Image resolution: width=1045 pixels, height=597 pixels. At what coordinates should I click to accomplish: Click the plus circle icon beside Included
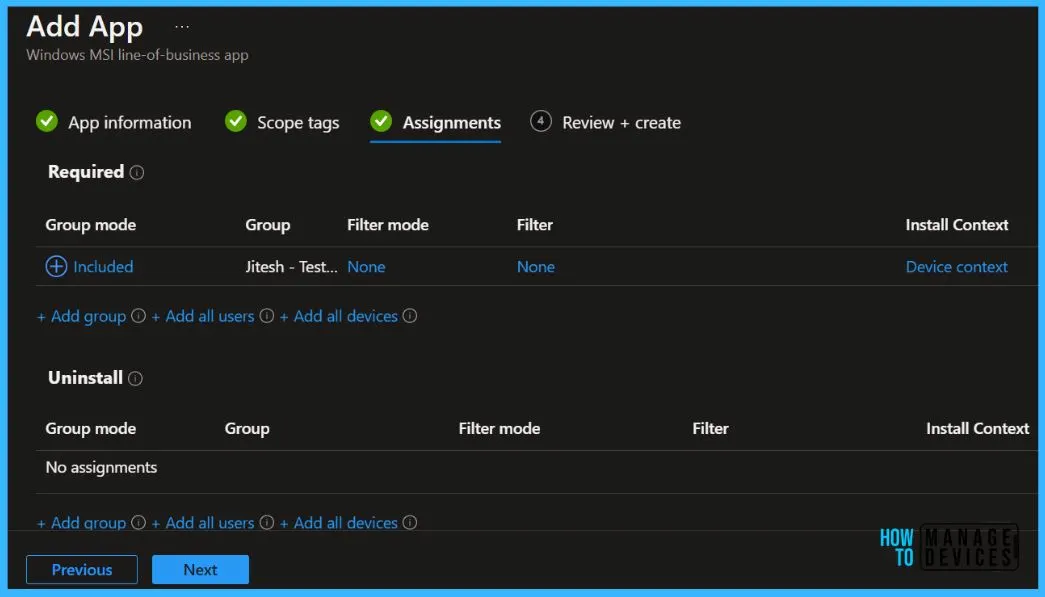tap(57, 267)
